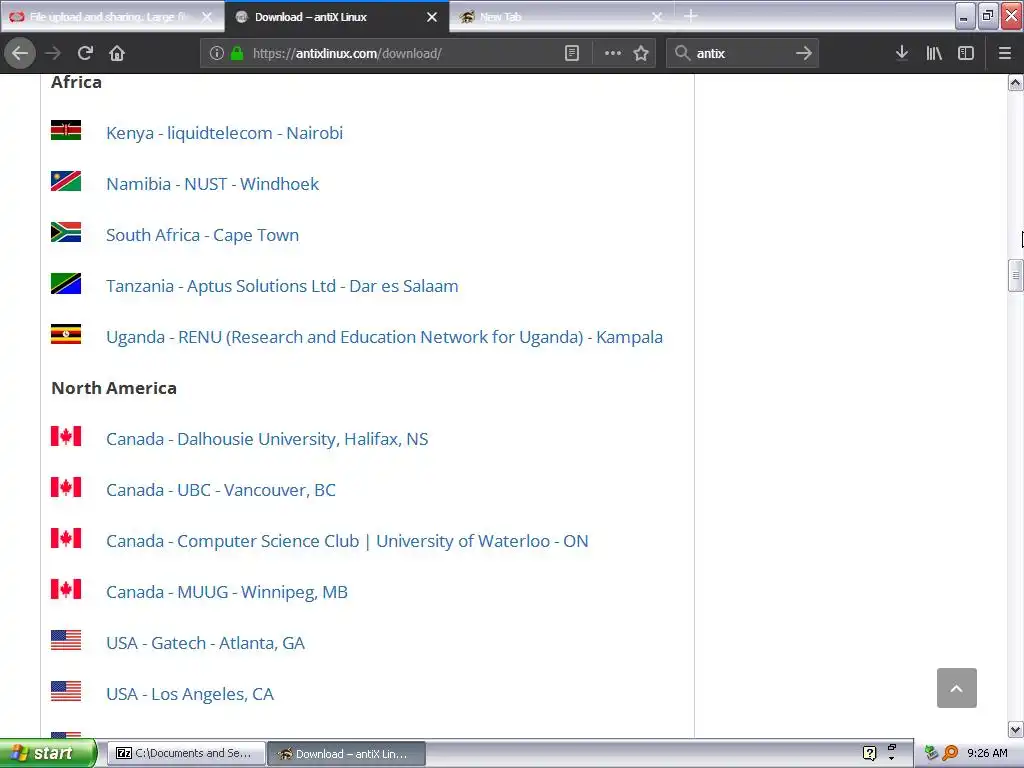
Task: Open the browser home page
Action: [117, 53]
